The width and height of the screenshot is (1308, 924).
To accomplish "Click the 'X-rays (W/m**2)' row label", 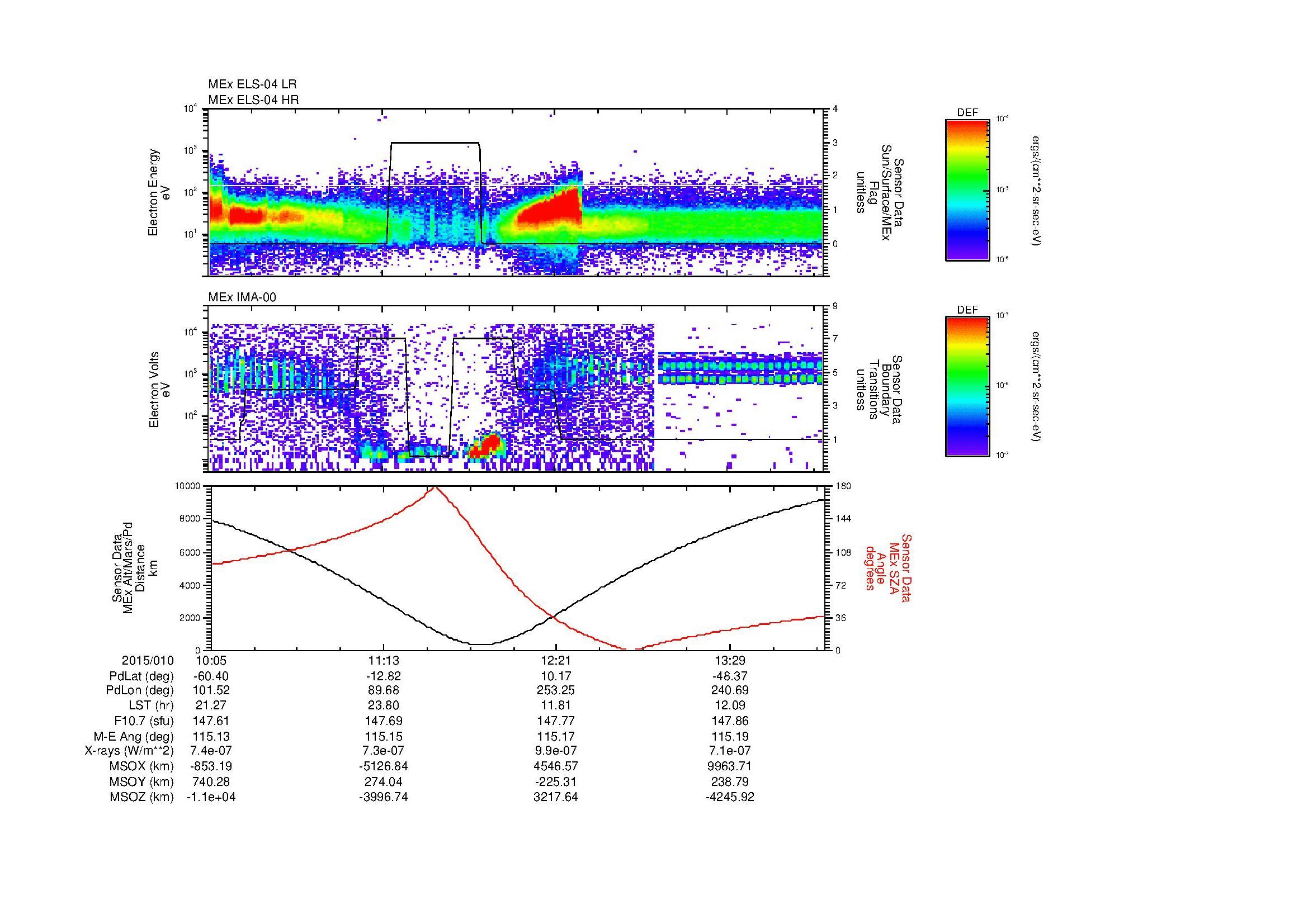I will click(129, 751).
